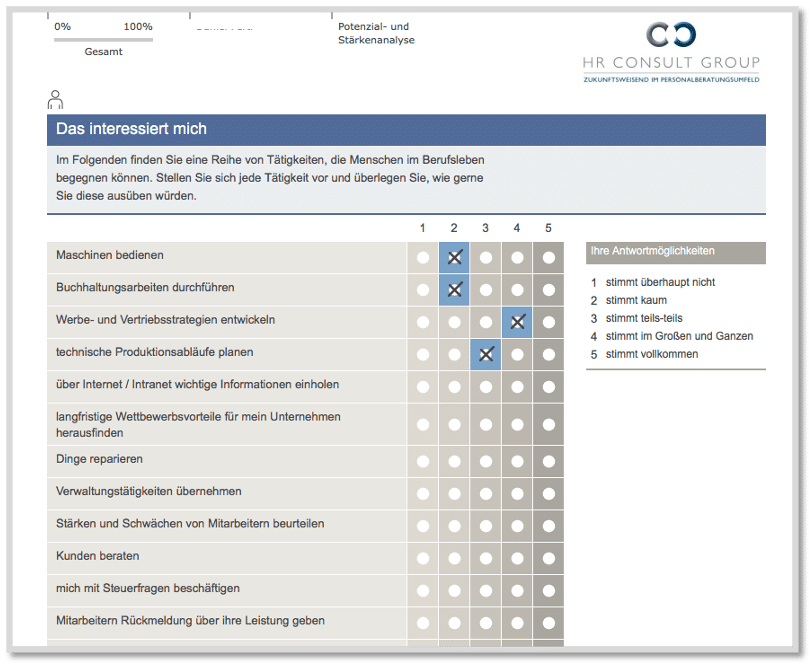Mark option 3 for Steuerfragen beschäftigen
The width and height of the screenshot is (812, 666).
(x=486, y=591)
